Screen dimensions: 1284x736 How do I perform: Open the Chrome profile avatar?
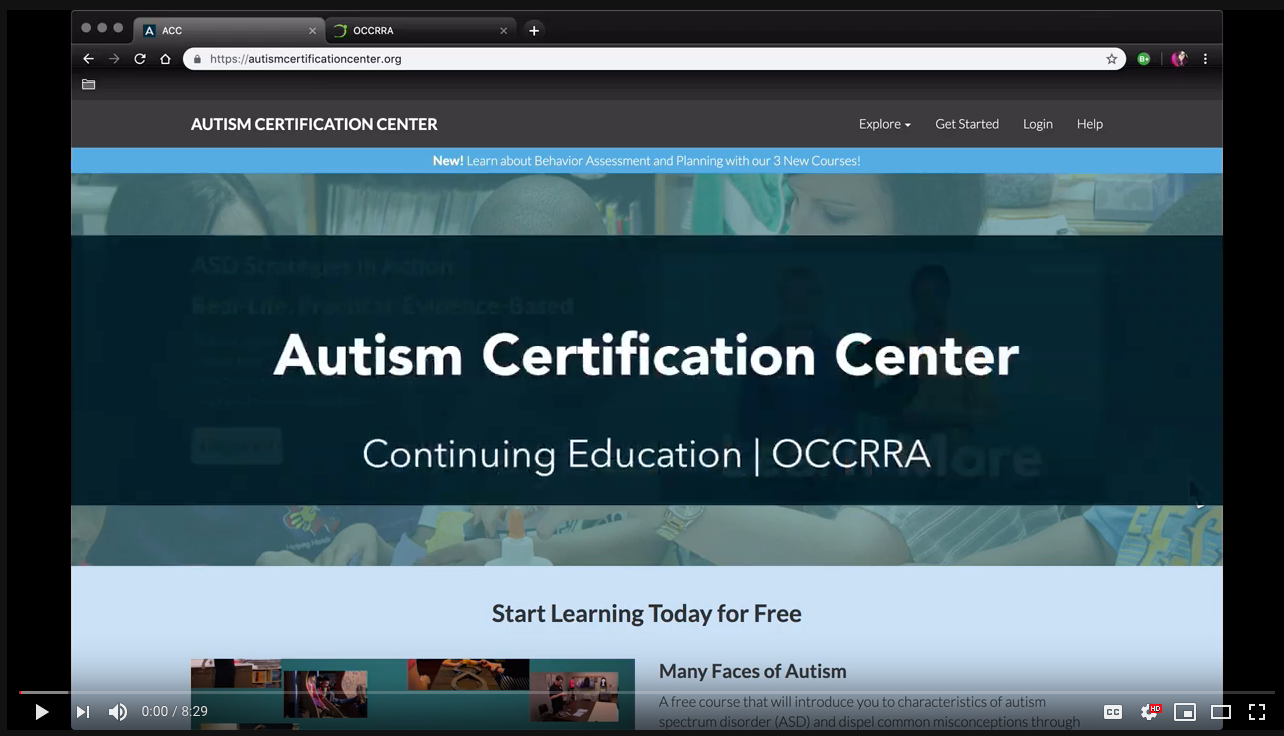coord(1179,59)
